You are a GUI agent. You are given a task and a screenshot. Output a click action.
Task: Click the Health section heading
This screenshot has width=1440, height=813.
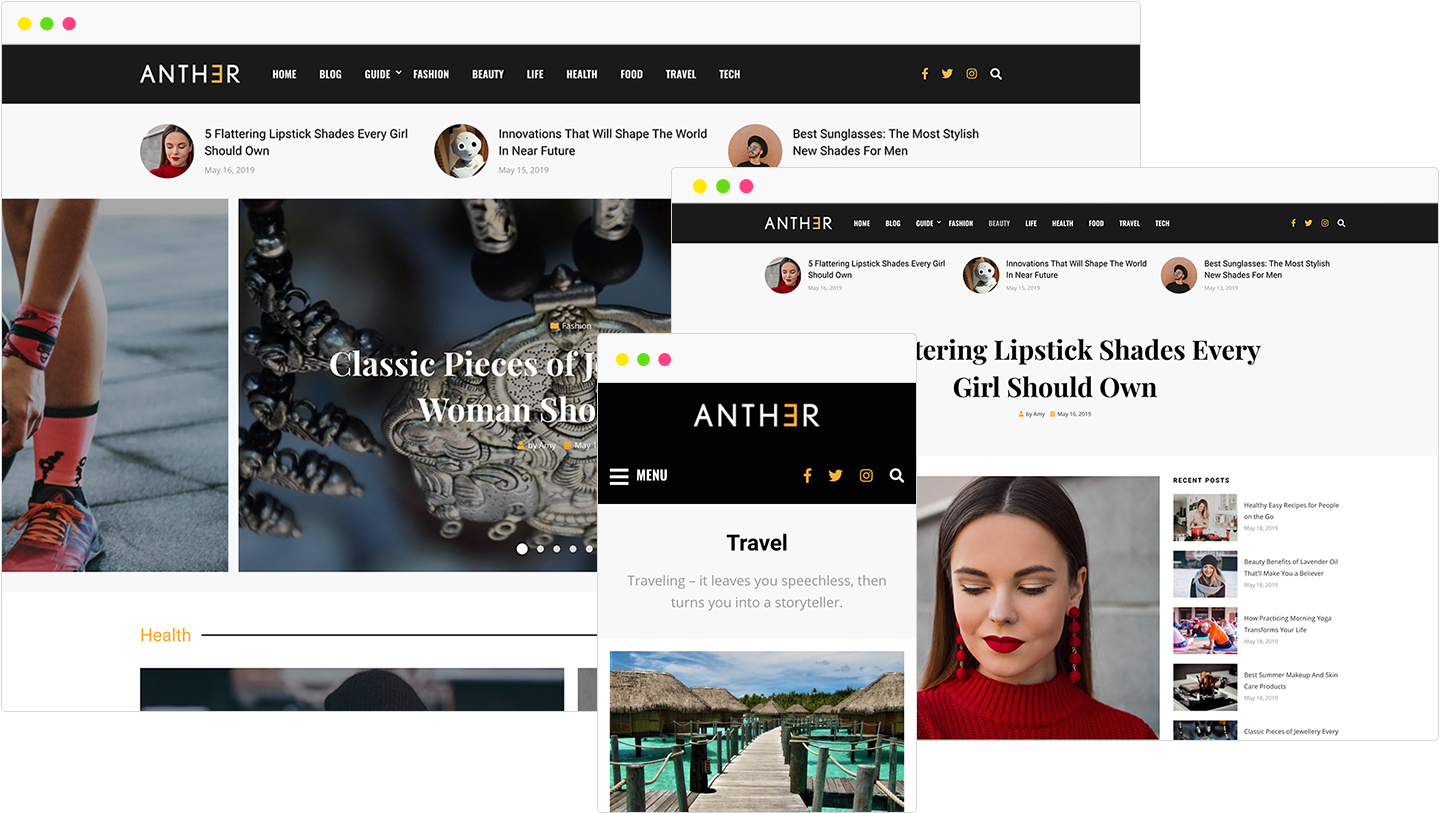click(165, 635)
